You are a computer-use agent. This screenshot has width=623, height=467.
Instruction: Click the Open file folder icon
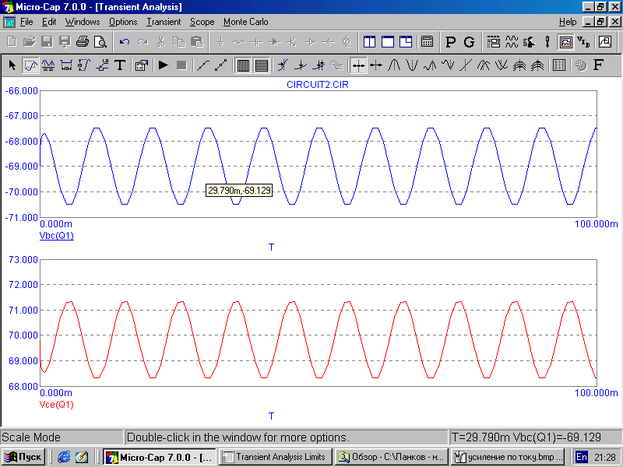point(29,42)
